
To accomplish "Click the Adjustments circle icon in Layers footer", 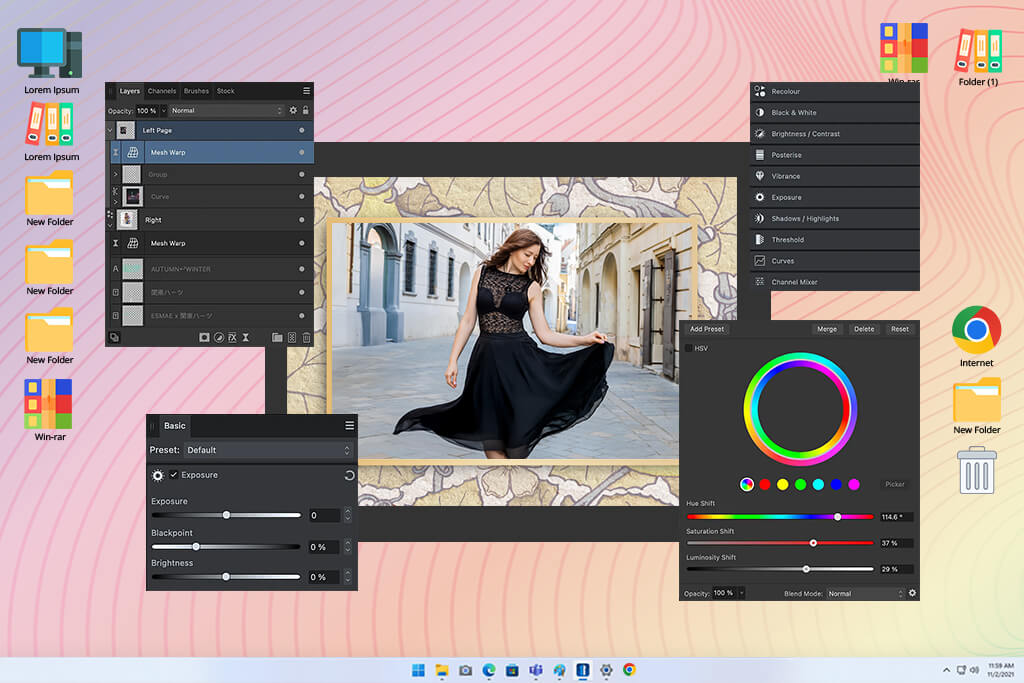I will pyautogui.click(x=219, y=338).
